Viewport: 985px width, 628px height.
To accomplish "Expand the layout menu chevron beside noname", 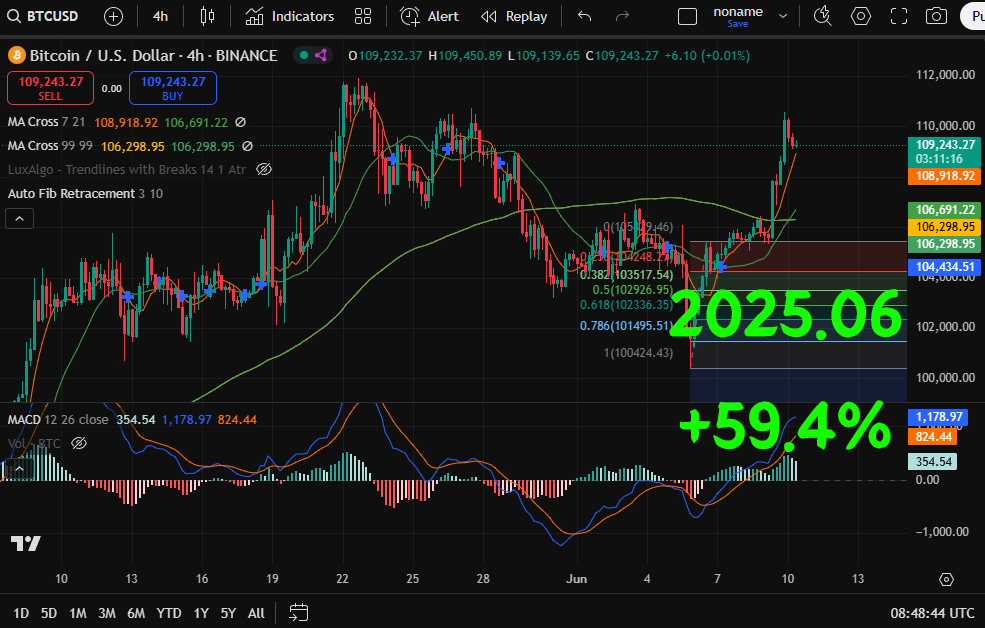I will coord(783,16).
